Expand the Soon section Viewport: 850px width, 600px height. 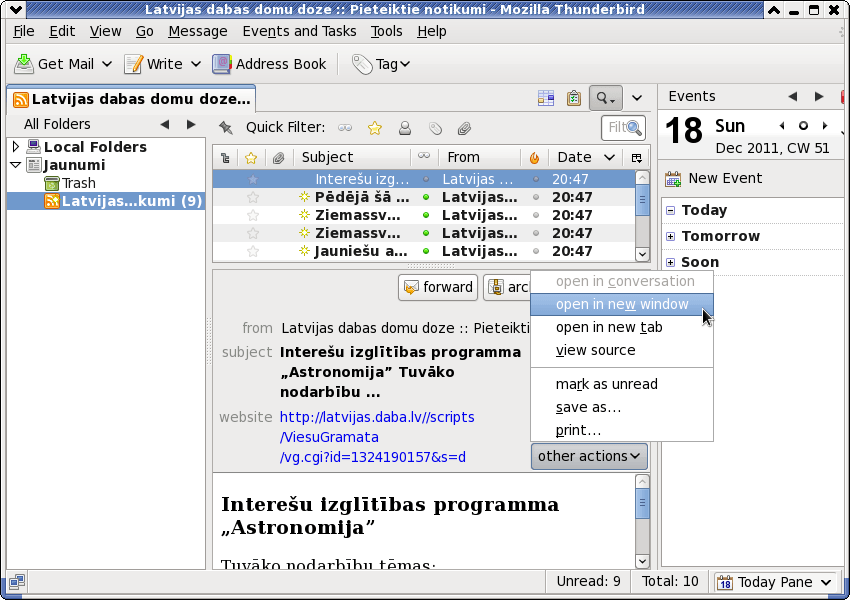[671, 262]
